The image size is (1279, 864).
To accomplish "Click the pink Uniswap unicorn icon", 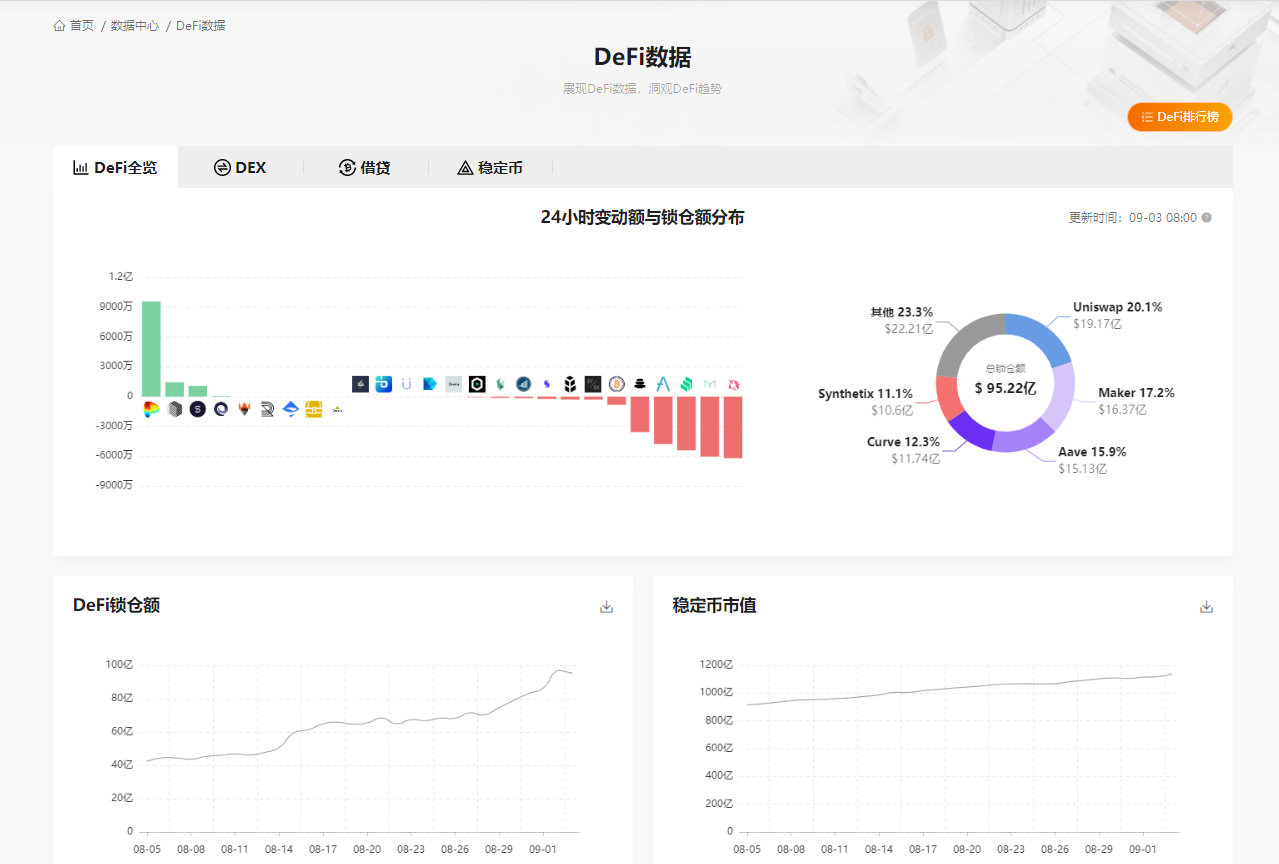I will (x=732, y=383).
